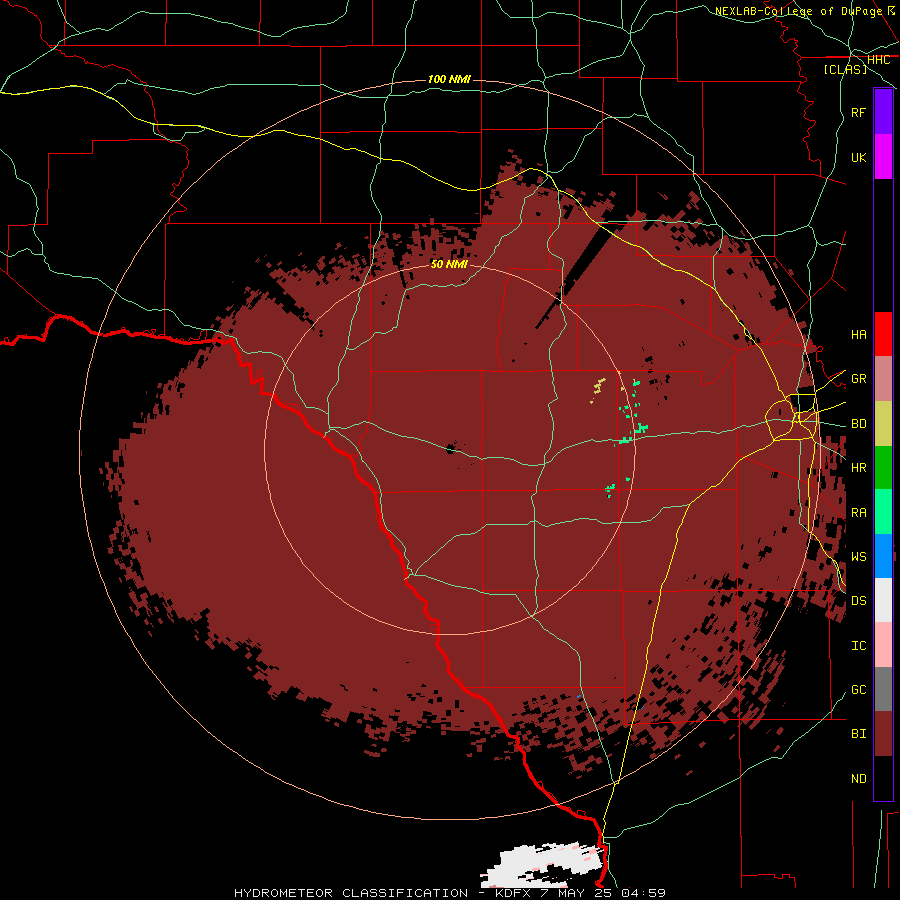Click the GR legend label
900x900 pixels.
(858, 379)
